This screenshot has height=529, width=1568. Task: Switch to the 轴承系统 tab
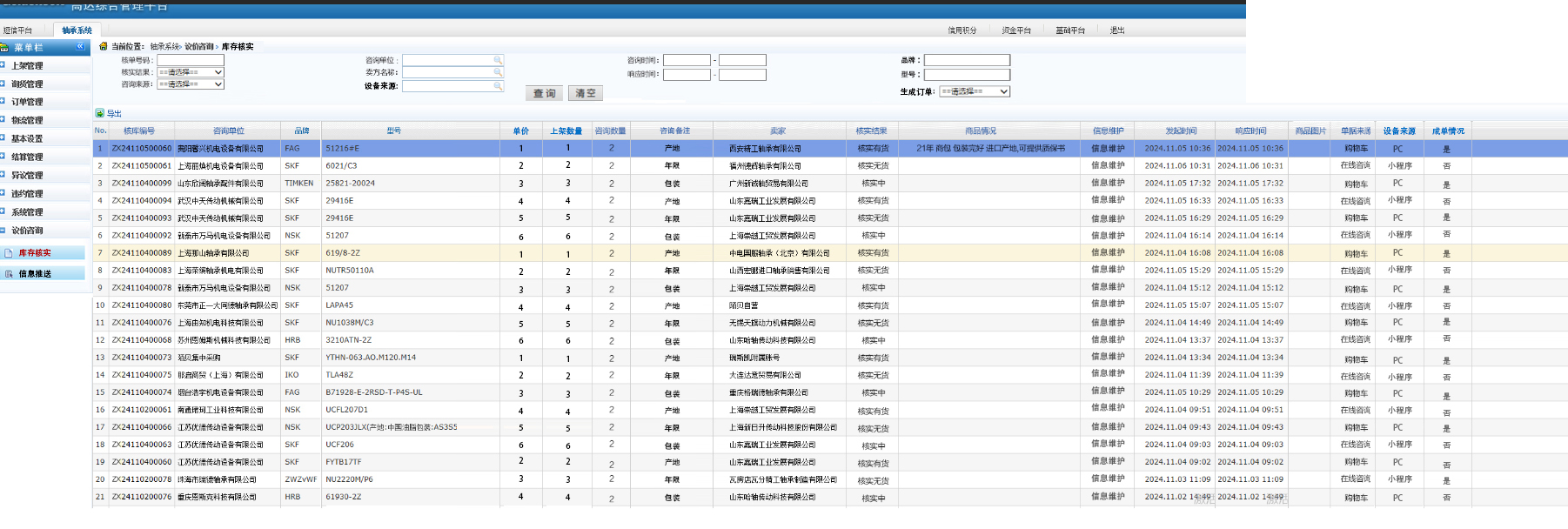click(x=77, y=30)
